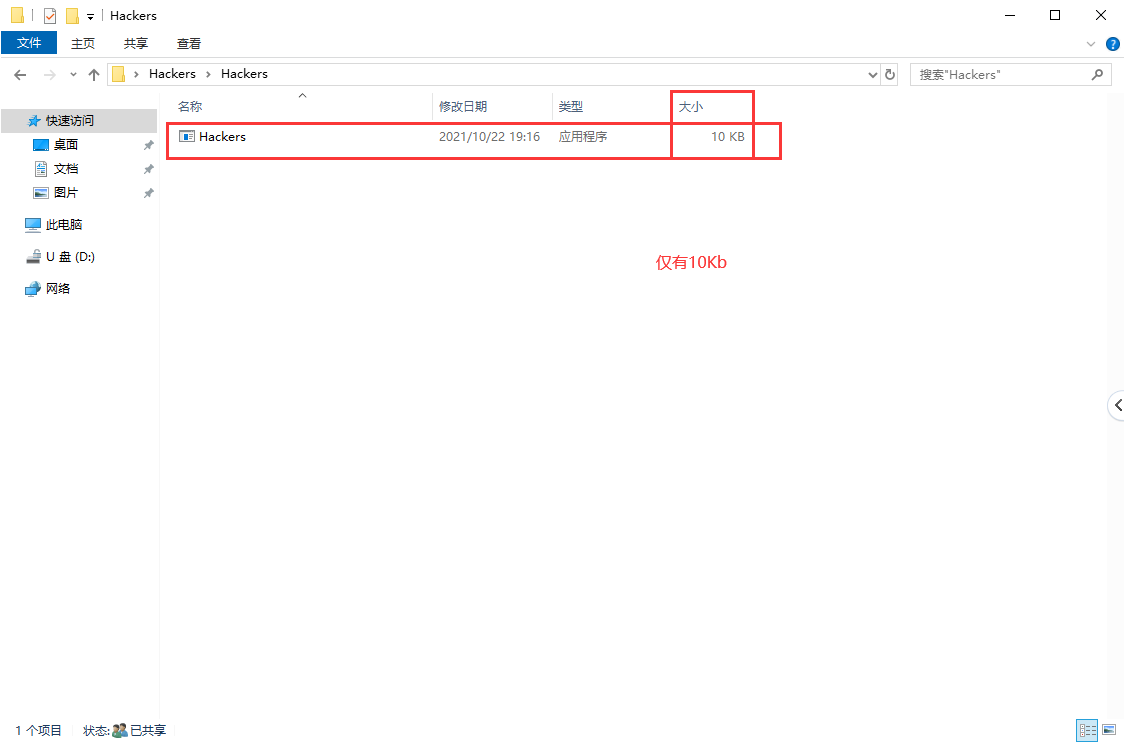The width and height of the screenshot is (1125, 743).
Task: Refresh the Hackers folder view
Action: pyautogui.click(x=891, y=74)
